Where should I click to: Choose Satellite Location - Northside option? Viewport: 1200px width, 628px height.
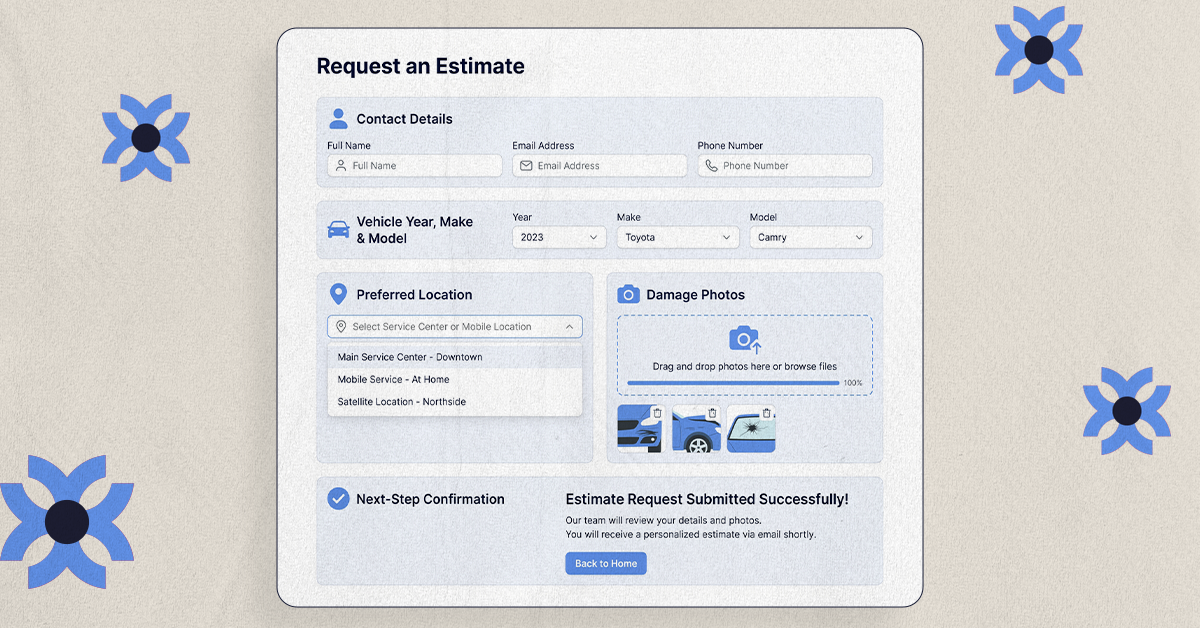(x=455, y=401)
